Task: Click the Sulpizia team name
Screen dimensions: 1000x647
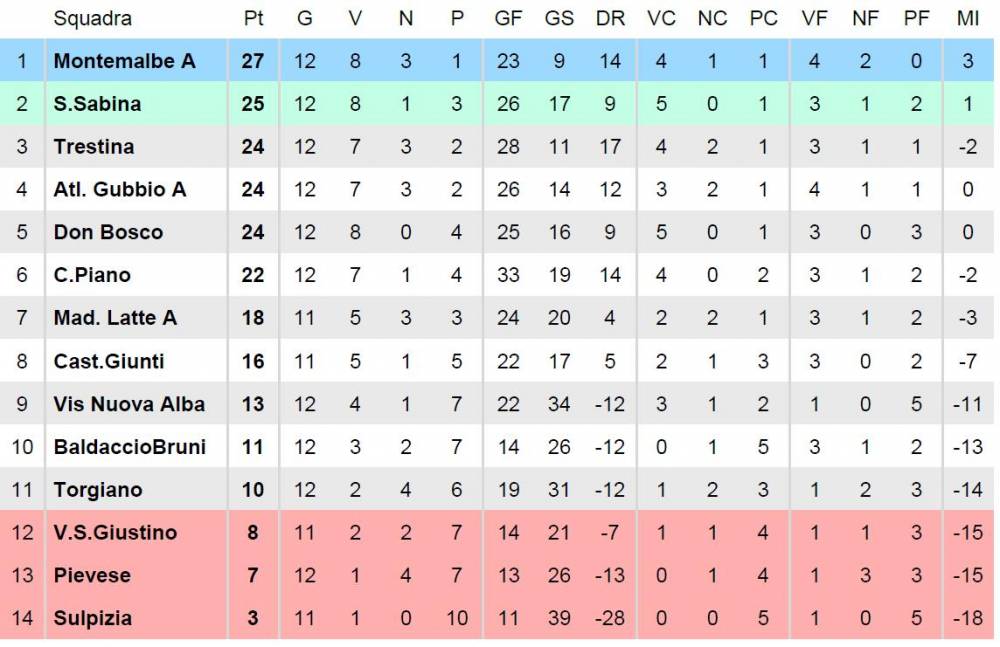Action: [92, 618]
